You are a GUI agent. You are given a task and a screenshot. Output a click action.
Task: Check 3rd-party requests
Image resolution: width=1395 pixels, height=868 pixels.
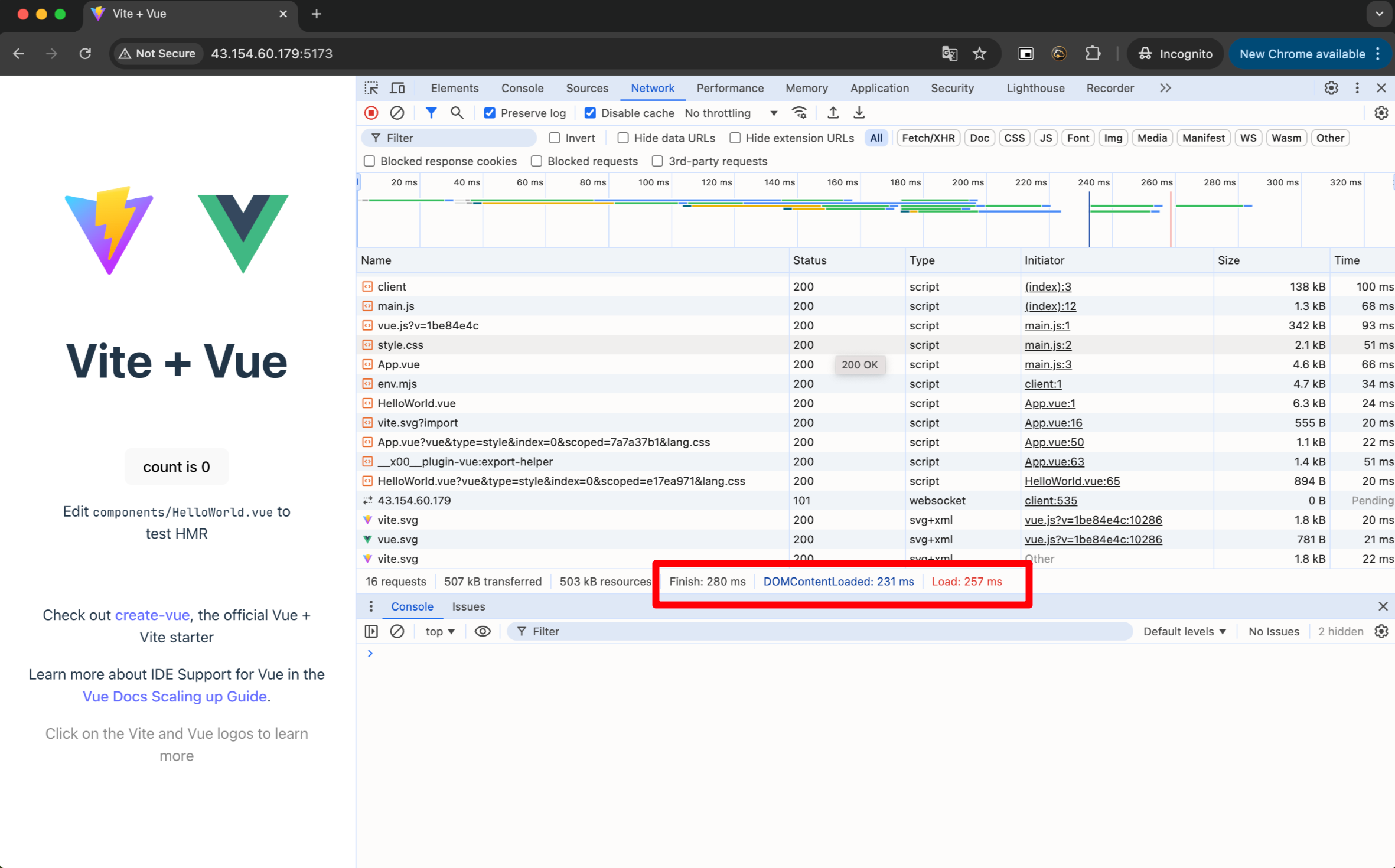coord(657,161)
